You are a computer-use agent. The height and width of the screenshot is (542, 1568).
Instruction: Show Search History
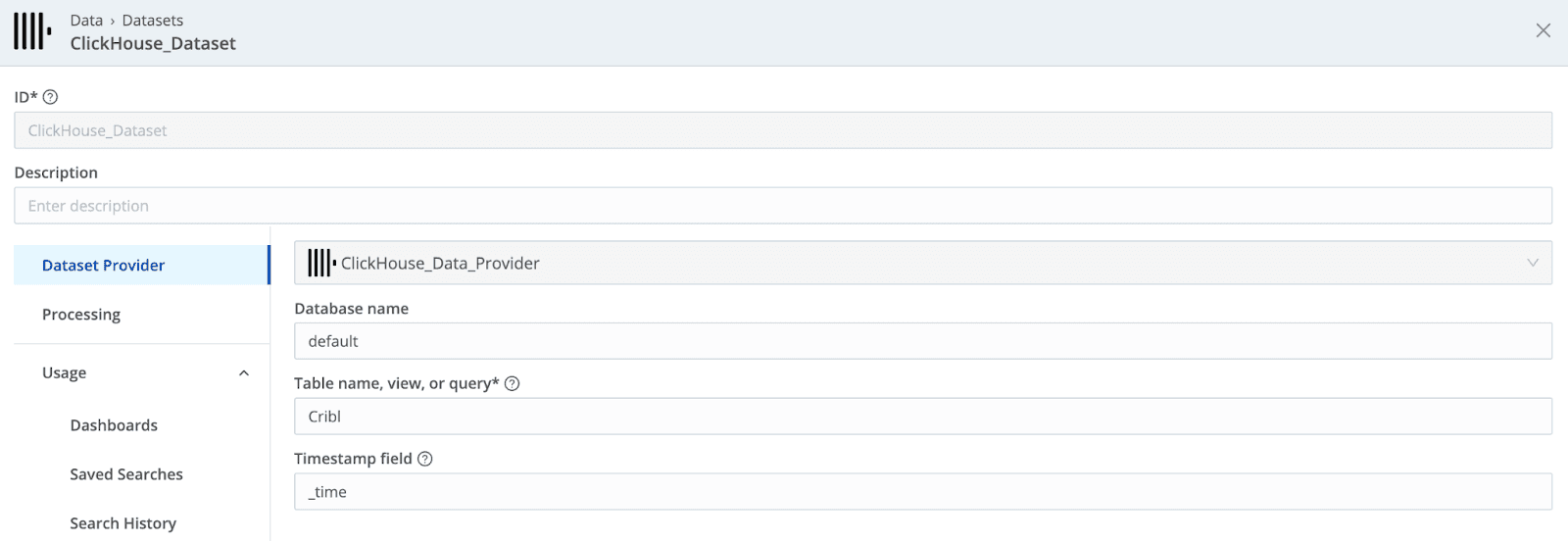[x=123, y=523]
